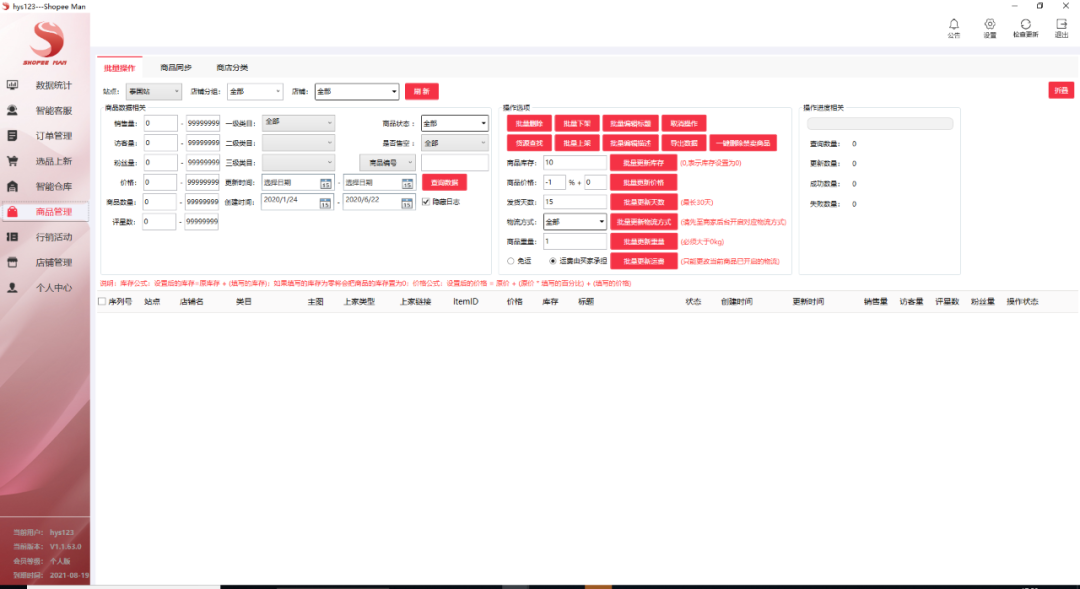1080x589 pixels.
Task: Open 智能客服 customer service headset icon
Action: click(12, 110)
